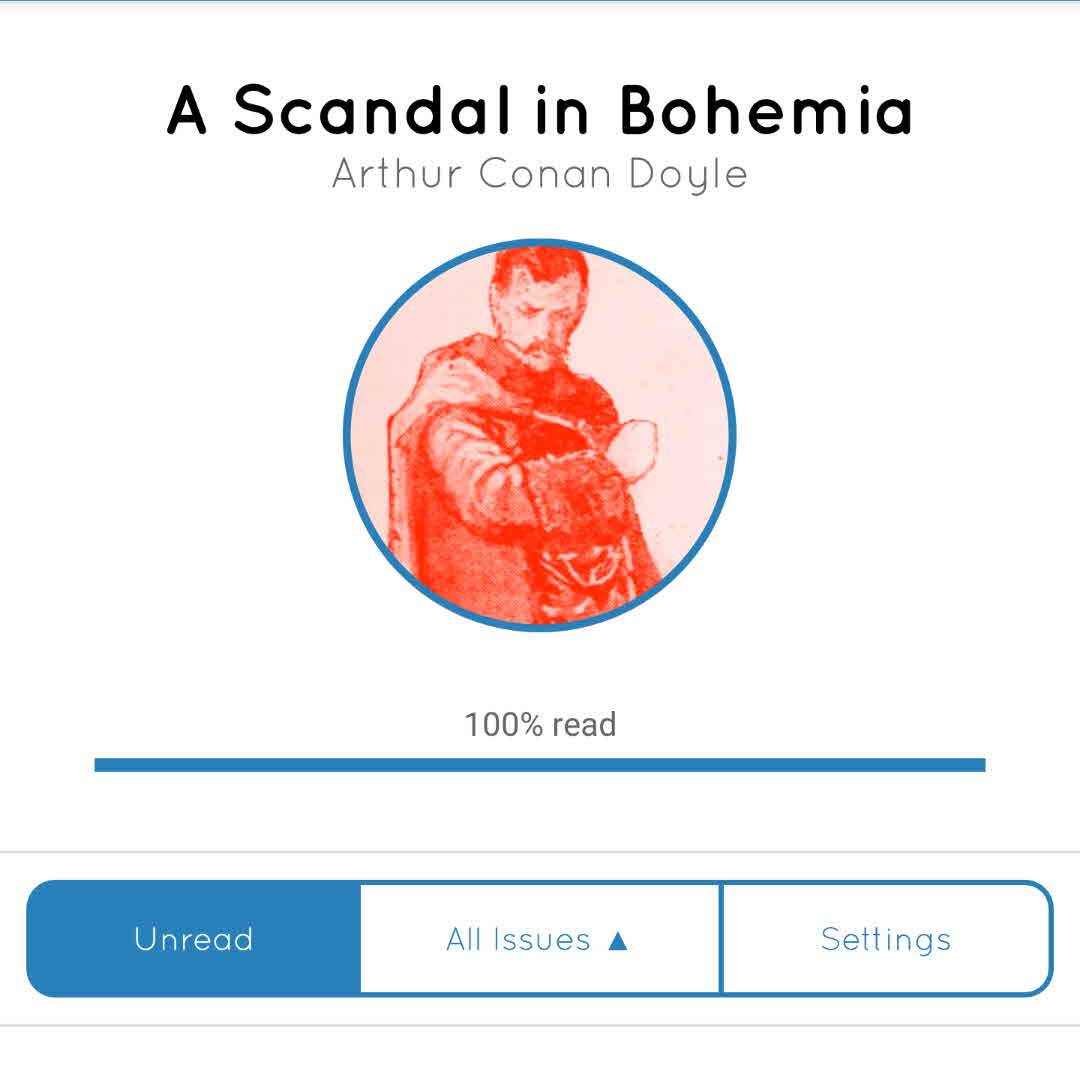Tap the circular red cover illustration
Image resolution: width=1080 pixels, height=1080 pixels.
540,436
